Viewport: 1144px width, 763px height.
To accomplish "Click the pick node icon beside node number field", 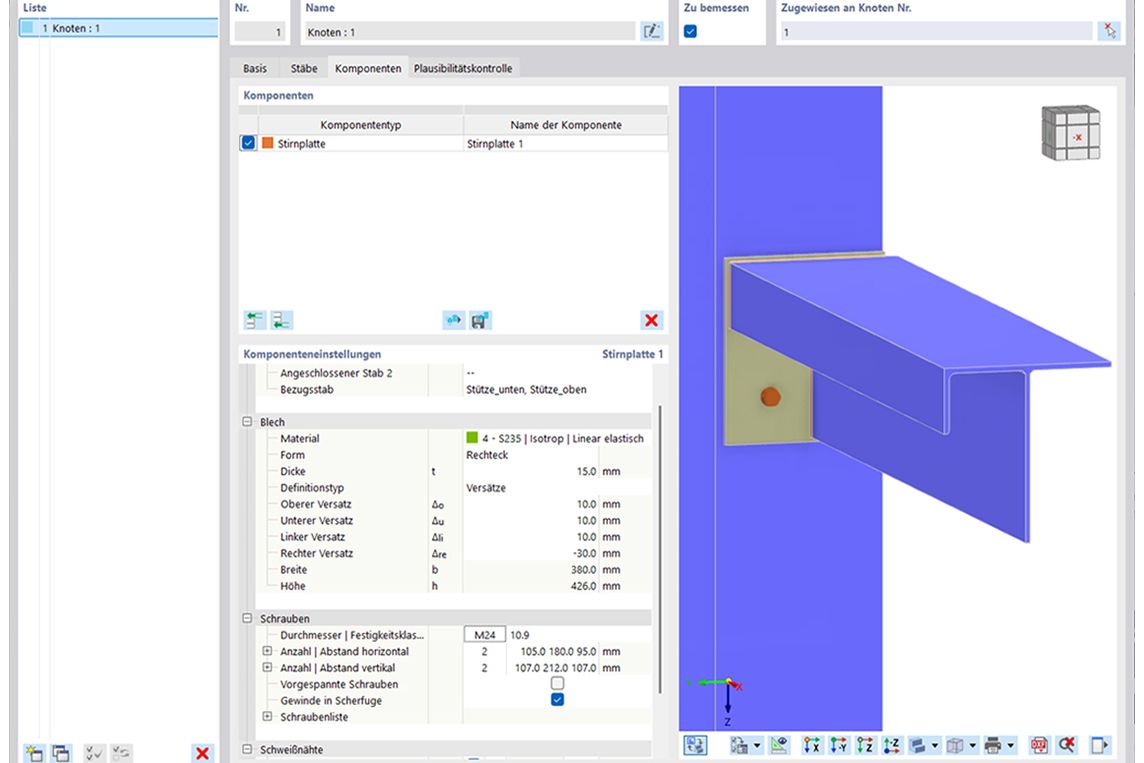I will [x=1109, y=31].
